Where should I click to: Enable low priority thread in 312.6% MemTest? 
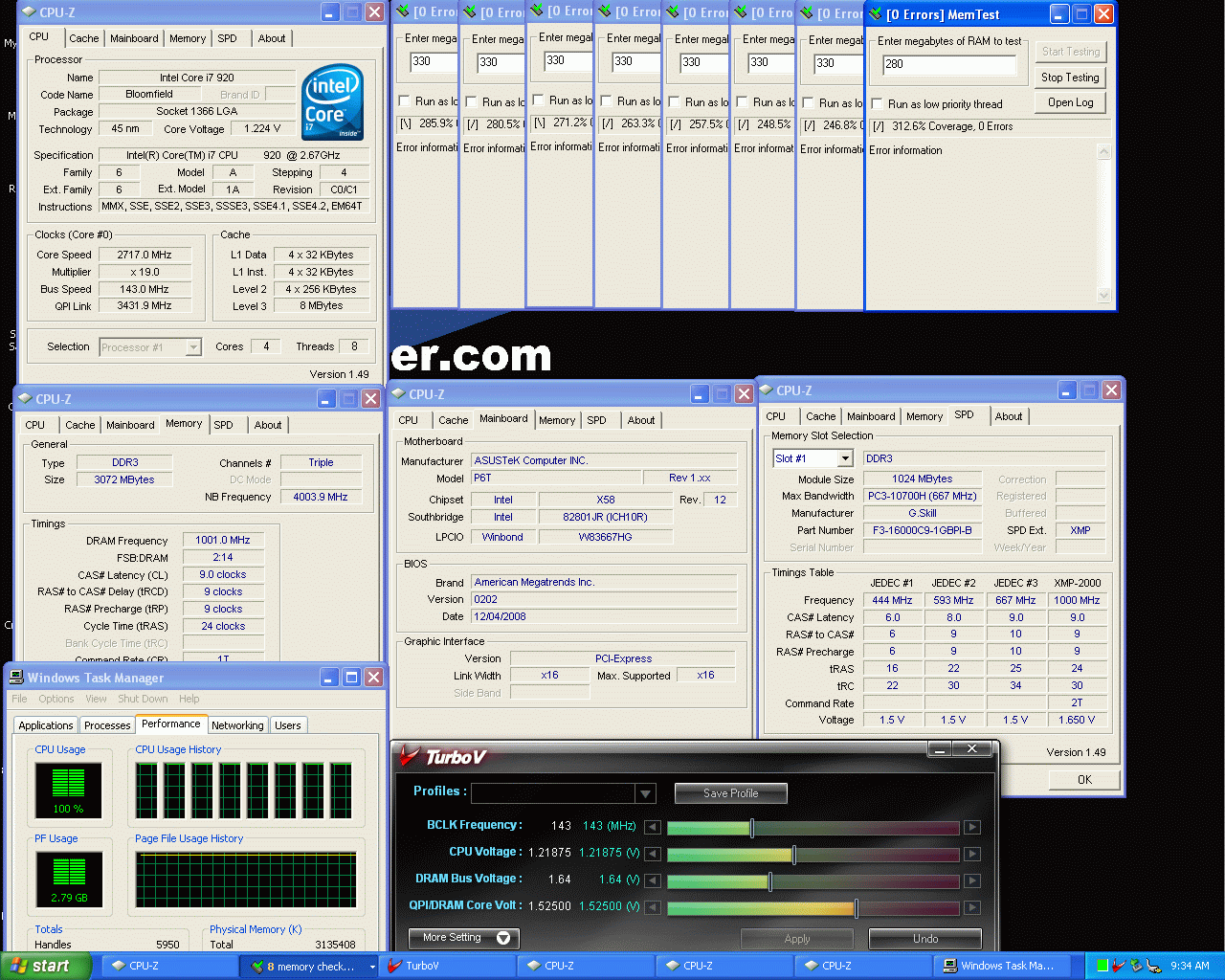(x=877, y=104)
